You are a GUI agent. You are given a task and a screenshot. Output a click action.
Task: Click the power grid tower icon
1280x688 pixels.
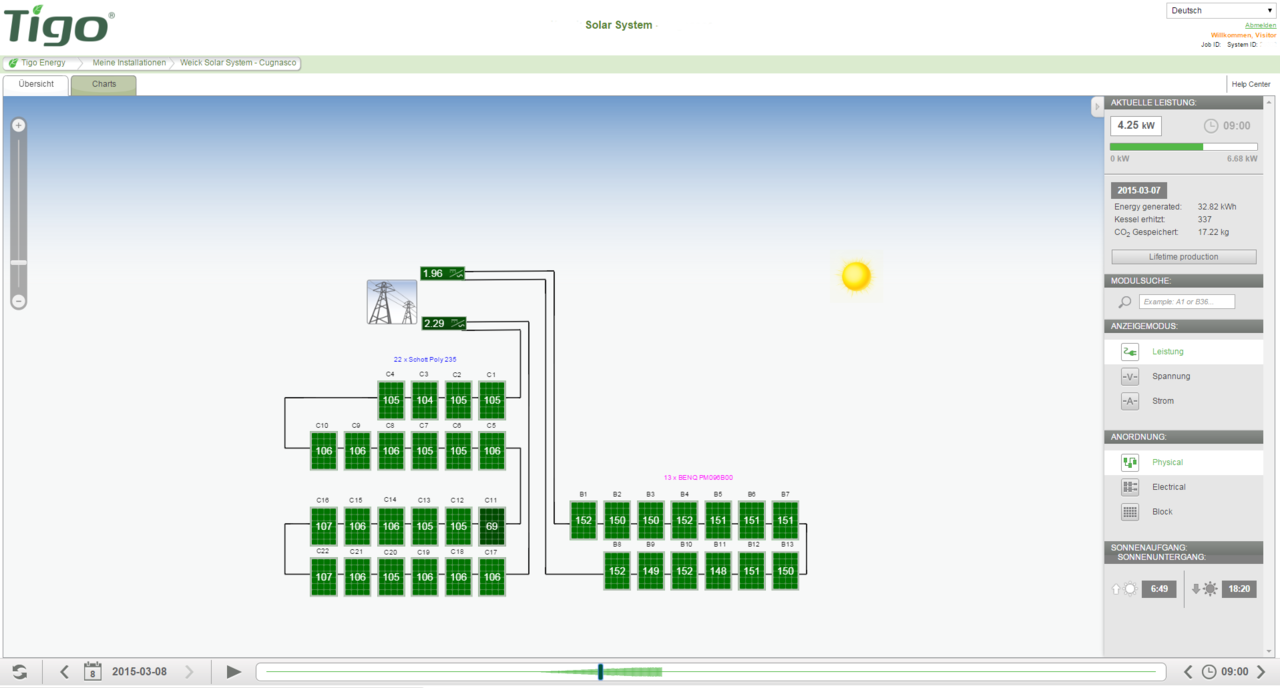click(x=392, y=302)
